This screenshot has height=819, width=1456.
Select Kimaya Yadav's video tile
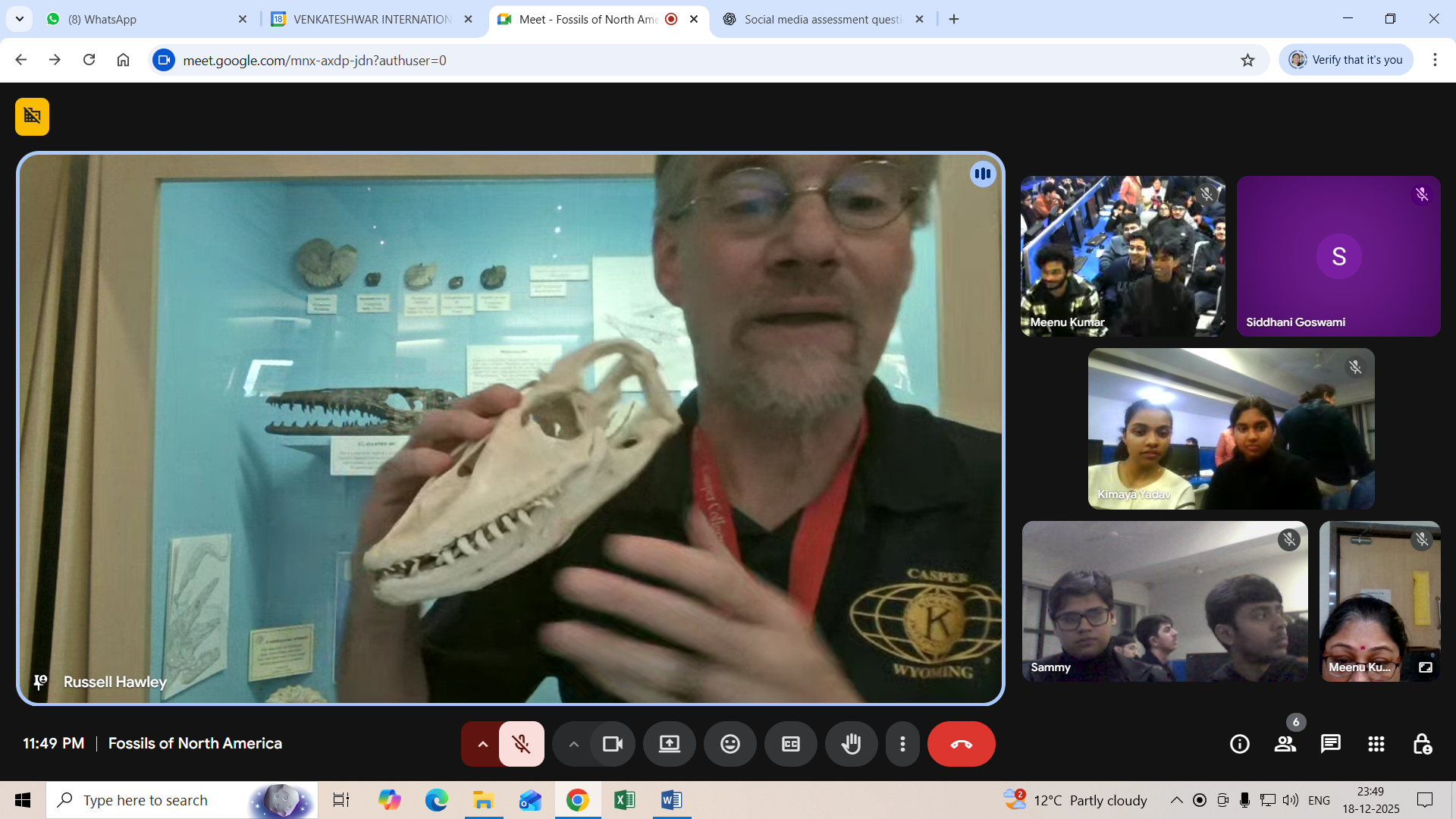click(1231, 428)
